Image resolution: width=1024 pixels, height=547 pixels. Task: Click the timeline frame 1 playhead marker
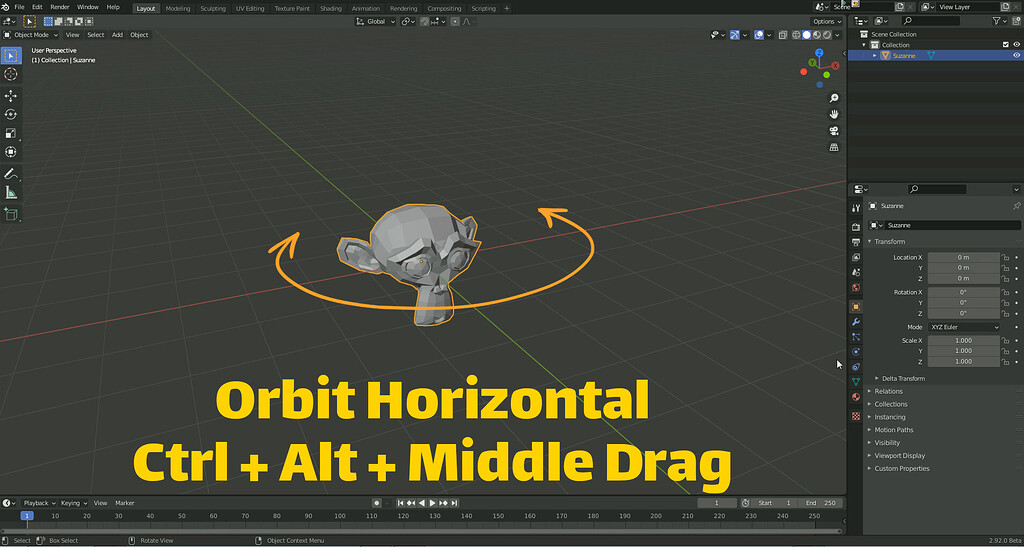pyautogui.click(x=27, y=516)
